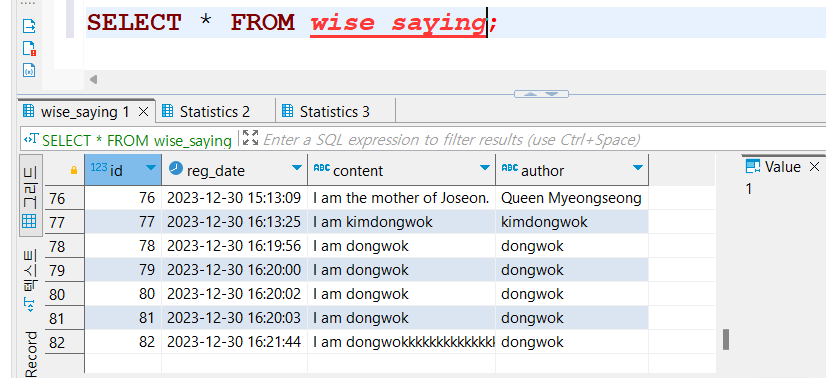Screen dimensions: 826x378
Task: Open the reg_date column dropdown arrow
Action: click(297, 168)
